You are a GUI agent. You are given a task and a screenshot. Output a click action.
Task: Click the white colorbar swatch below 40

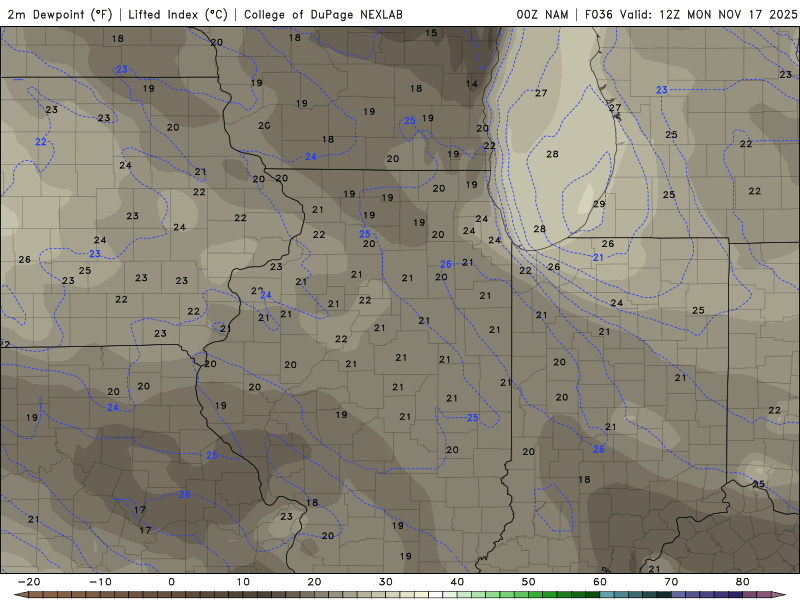pos(436,595)
